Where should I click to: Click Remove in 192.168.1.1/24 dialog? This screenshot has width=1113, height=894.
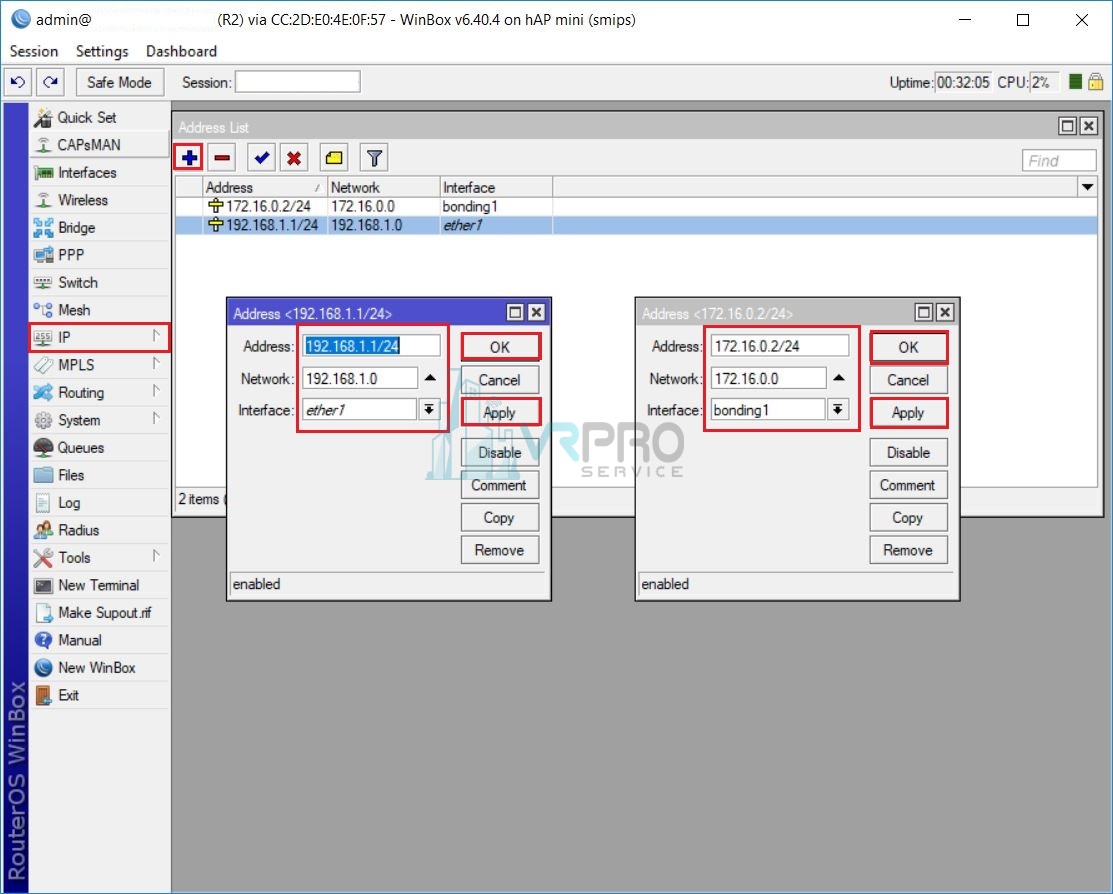coord(500,550)
